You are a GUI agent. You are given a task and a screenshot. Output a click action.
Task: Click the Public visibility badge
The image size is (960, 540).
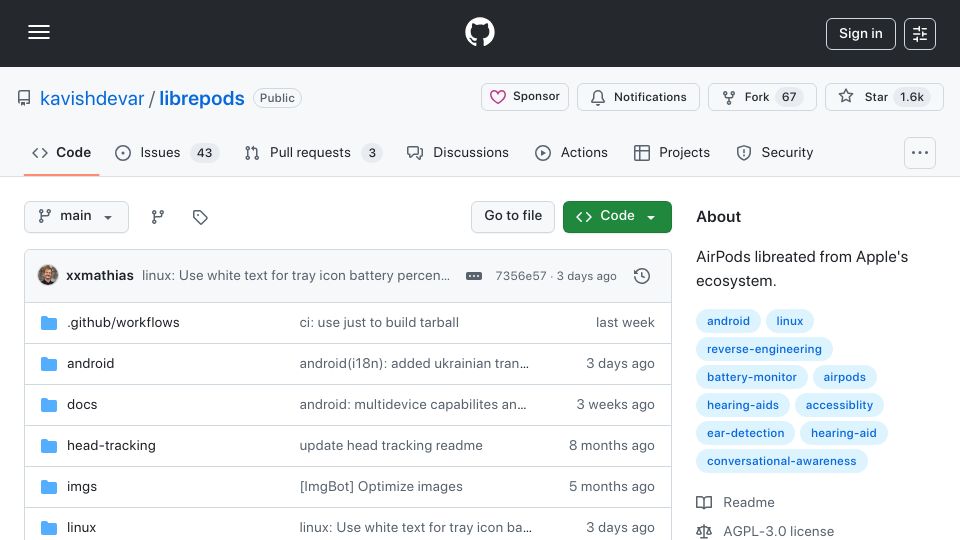(277, 98)
